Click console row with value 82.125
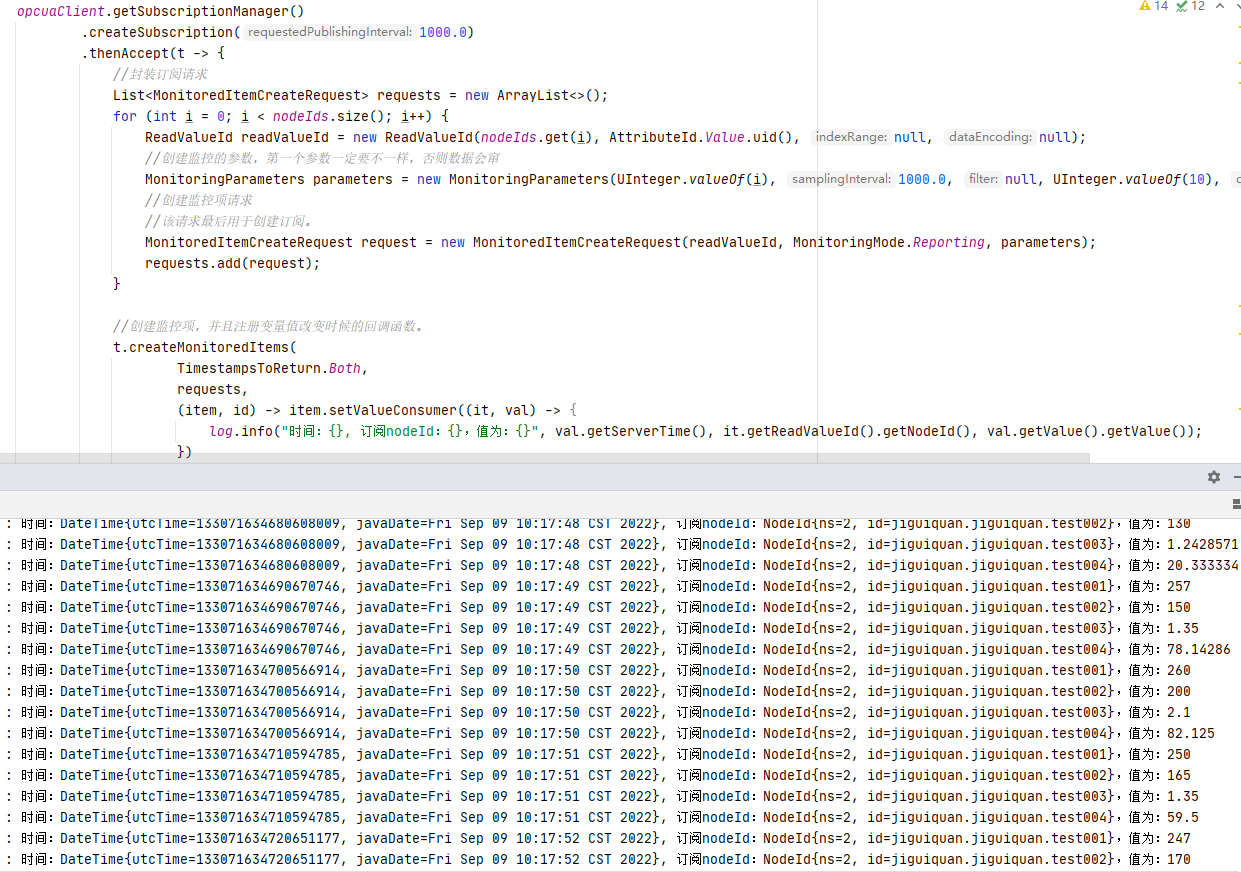This screenshot has width=1241, height=872. tap(620, 733)
